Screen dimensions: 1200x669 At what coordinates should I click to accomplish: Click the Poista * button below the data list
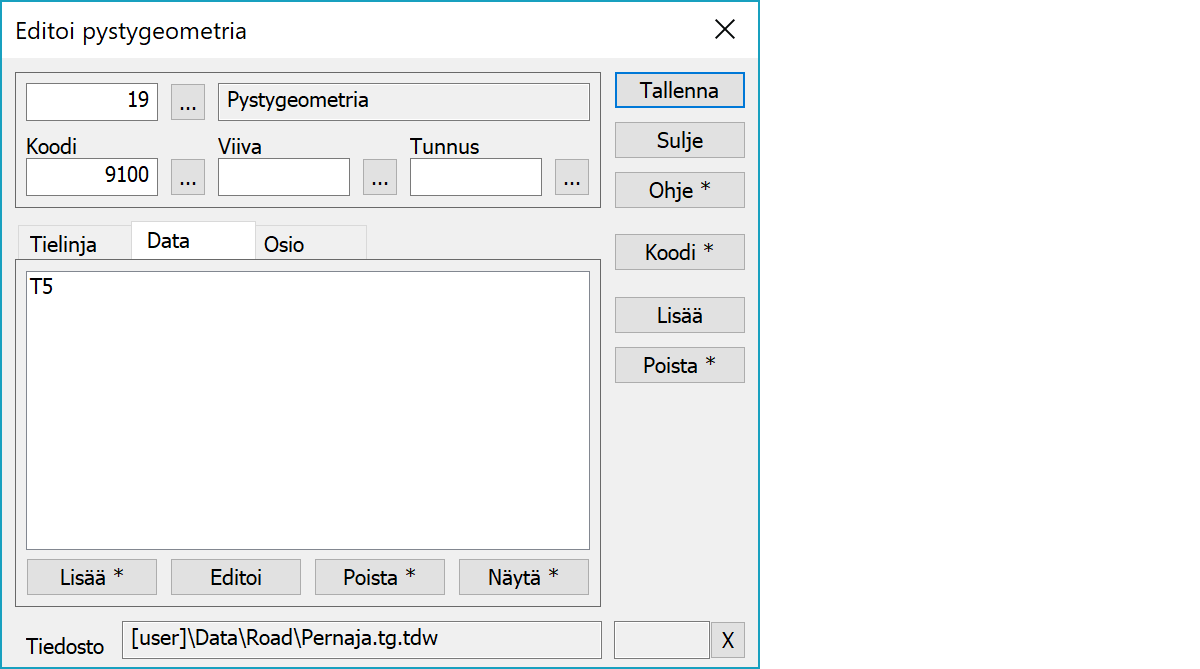380,577
